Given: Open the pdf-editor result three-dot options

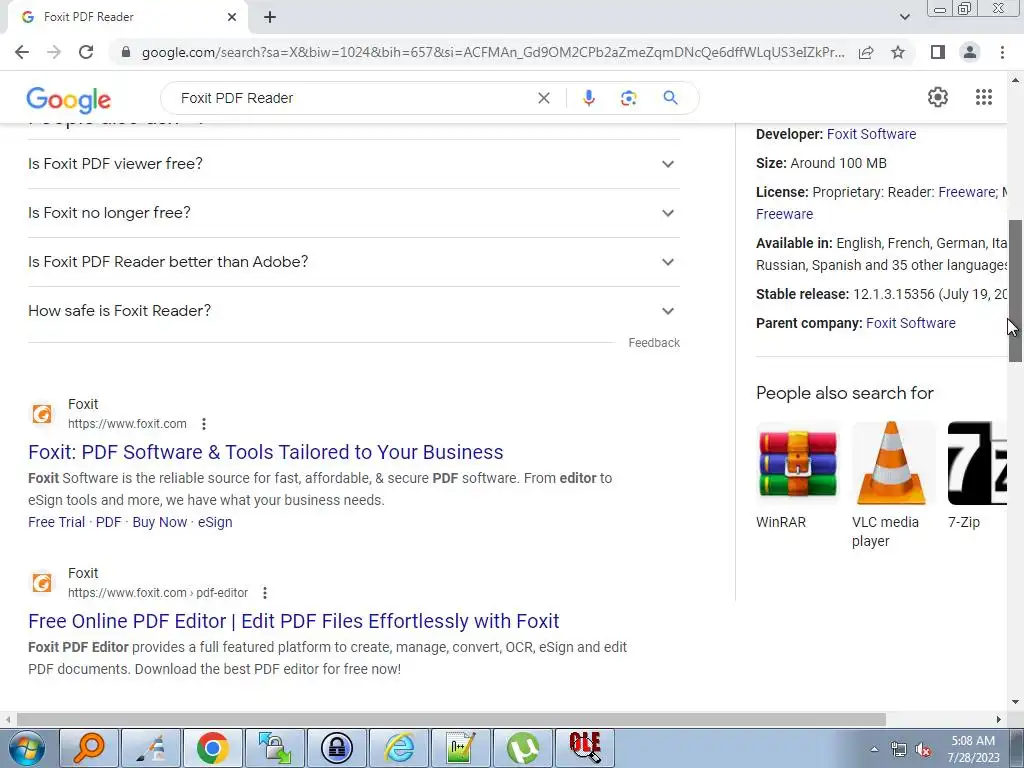Looking at the screenshot, I should click(x=264, y=593).
